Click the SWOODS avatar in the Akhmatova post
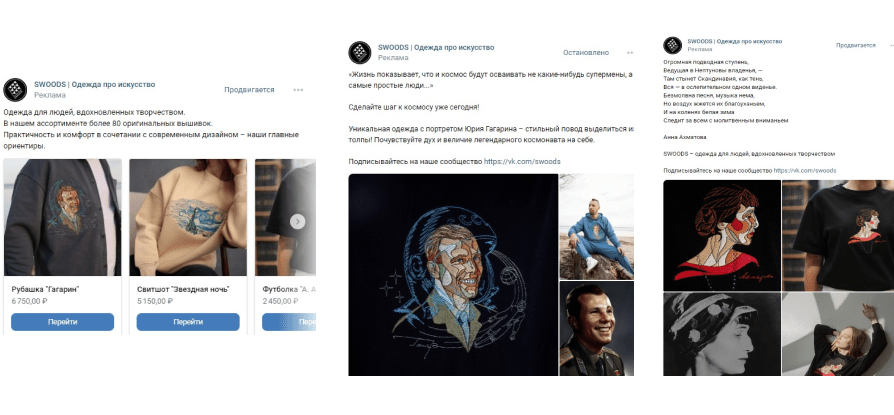 [x=674, y=46]
